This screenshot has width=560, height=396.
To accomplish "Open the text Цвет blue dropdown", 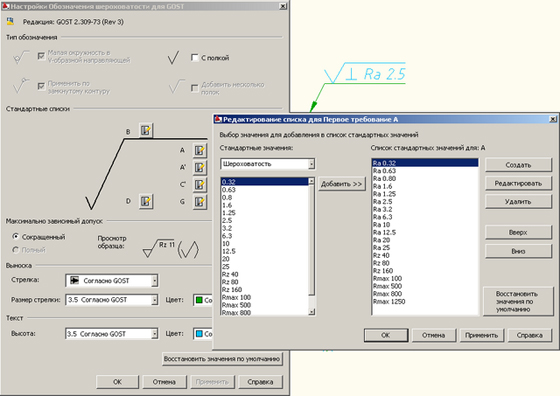I will pyautogui.click(x=203, y=334).
